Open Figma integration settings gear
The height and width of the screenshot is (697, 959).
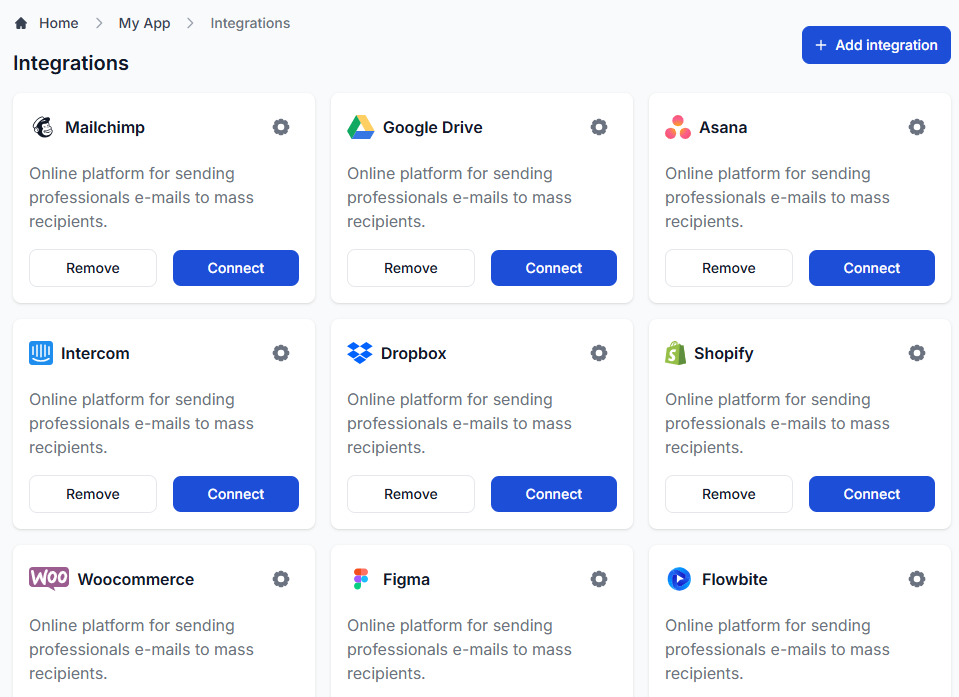599,579
